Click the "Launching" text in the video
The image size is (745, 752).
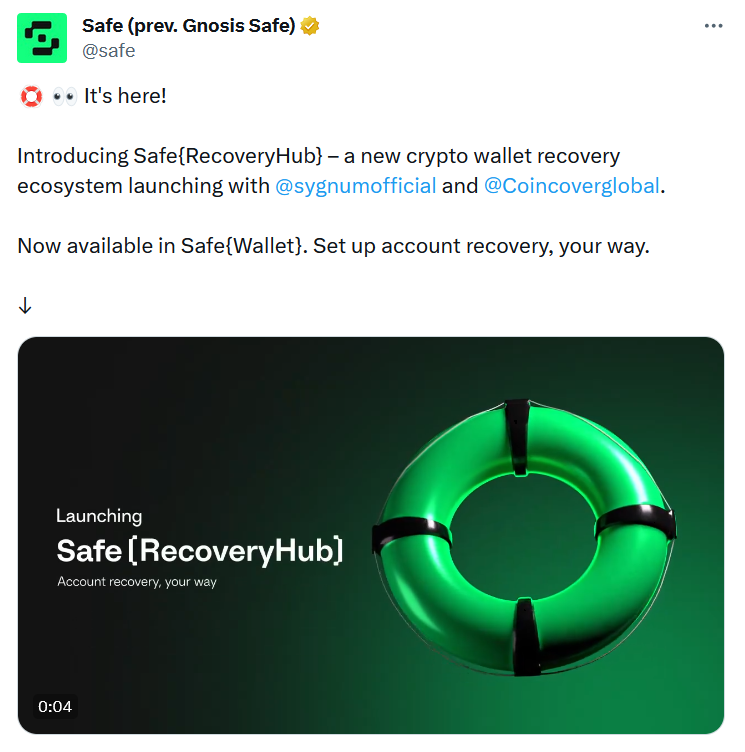pyautogui.click(x=99, y=516)
